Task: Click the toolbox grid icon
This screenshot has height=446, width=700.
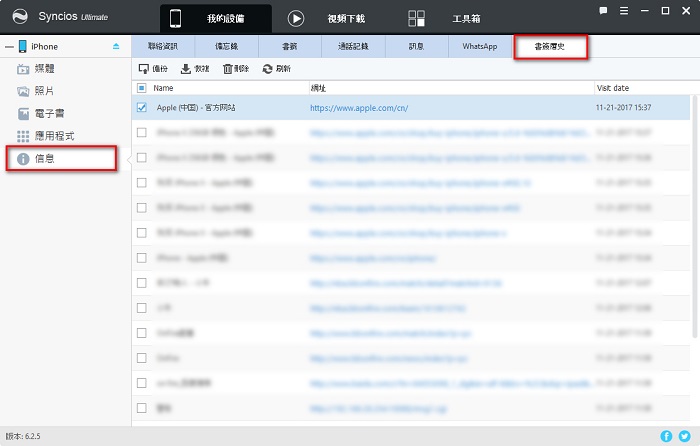Action: click(417, 18)
